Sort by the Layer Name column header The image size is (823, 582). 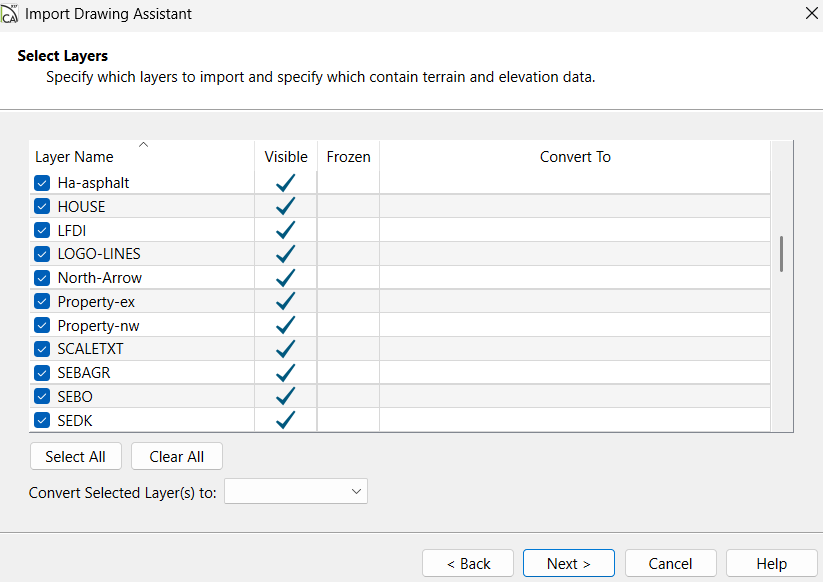point(74,157)
